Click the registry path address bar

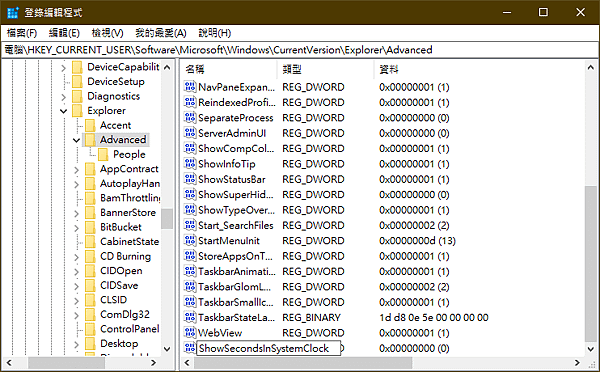pos(300,50)
